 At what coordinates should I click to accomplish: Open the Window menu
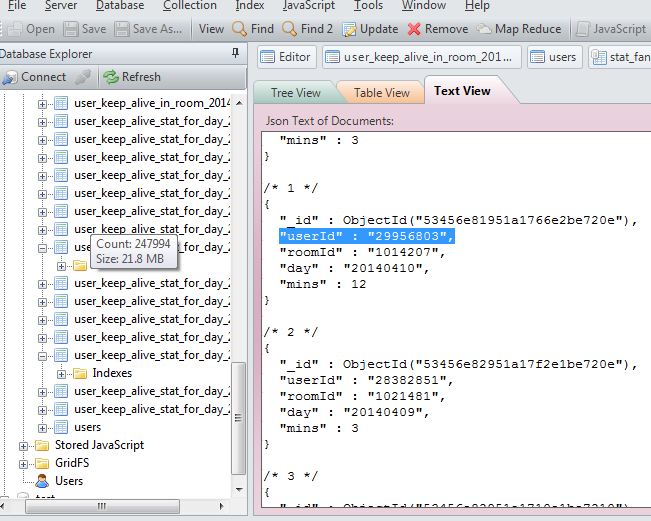click(x=424, y=5)
